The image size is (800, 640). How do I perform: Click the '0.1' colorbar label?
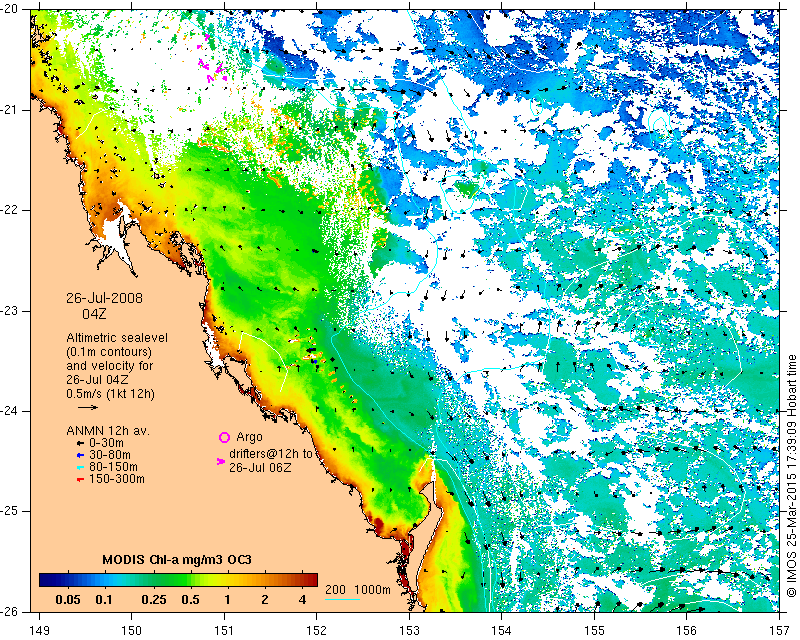coord(104,600)
